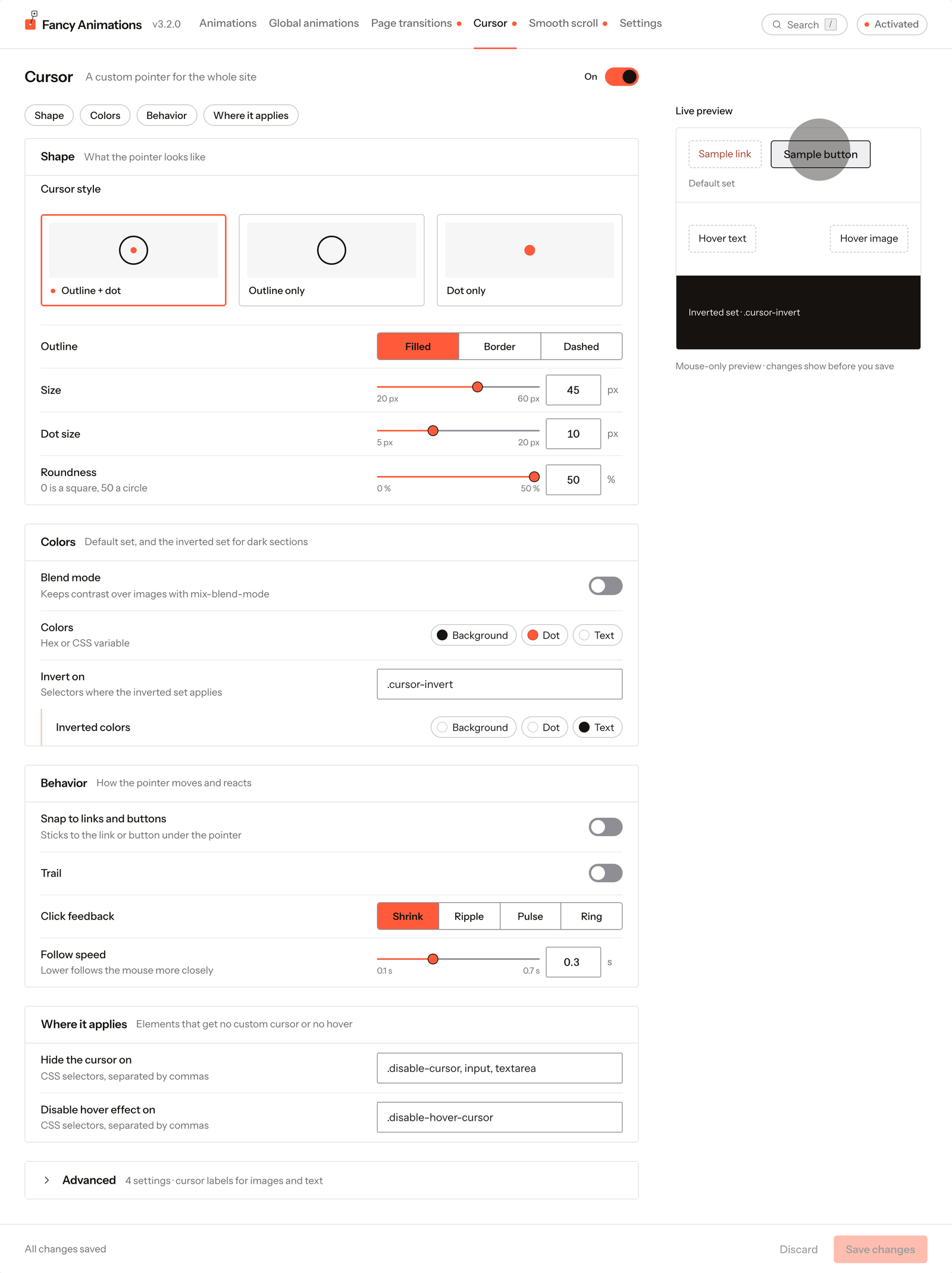This screenshot has width=952, height=1273.
Task: Click the Save changes button
Action: pos(880,1249)
